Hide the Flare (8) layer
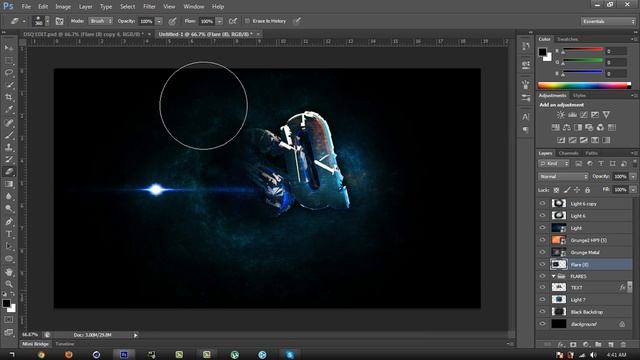This screenshot has height=360, width=640. point(542,264)
